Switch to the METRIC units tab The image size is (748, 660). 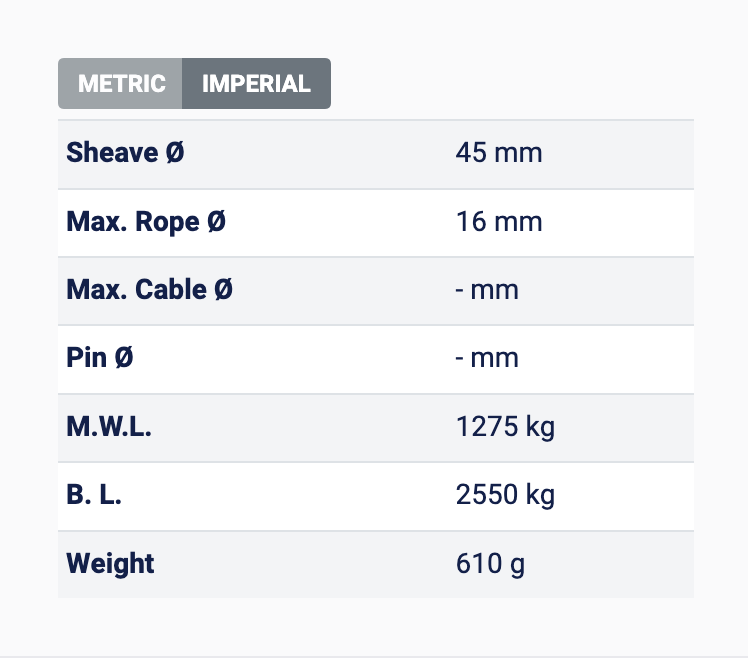pos(121,83)
